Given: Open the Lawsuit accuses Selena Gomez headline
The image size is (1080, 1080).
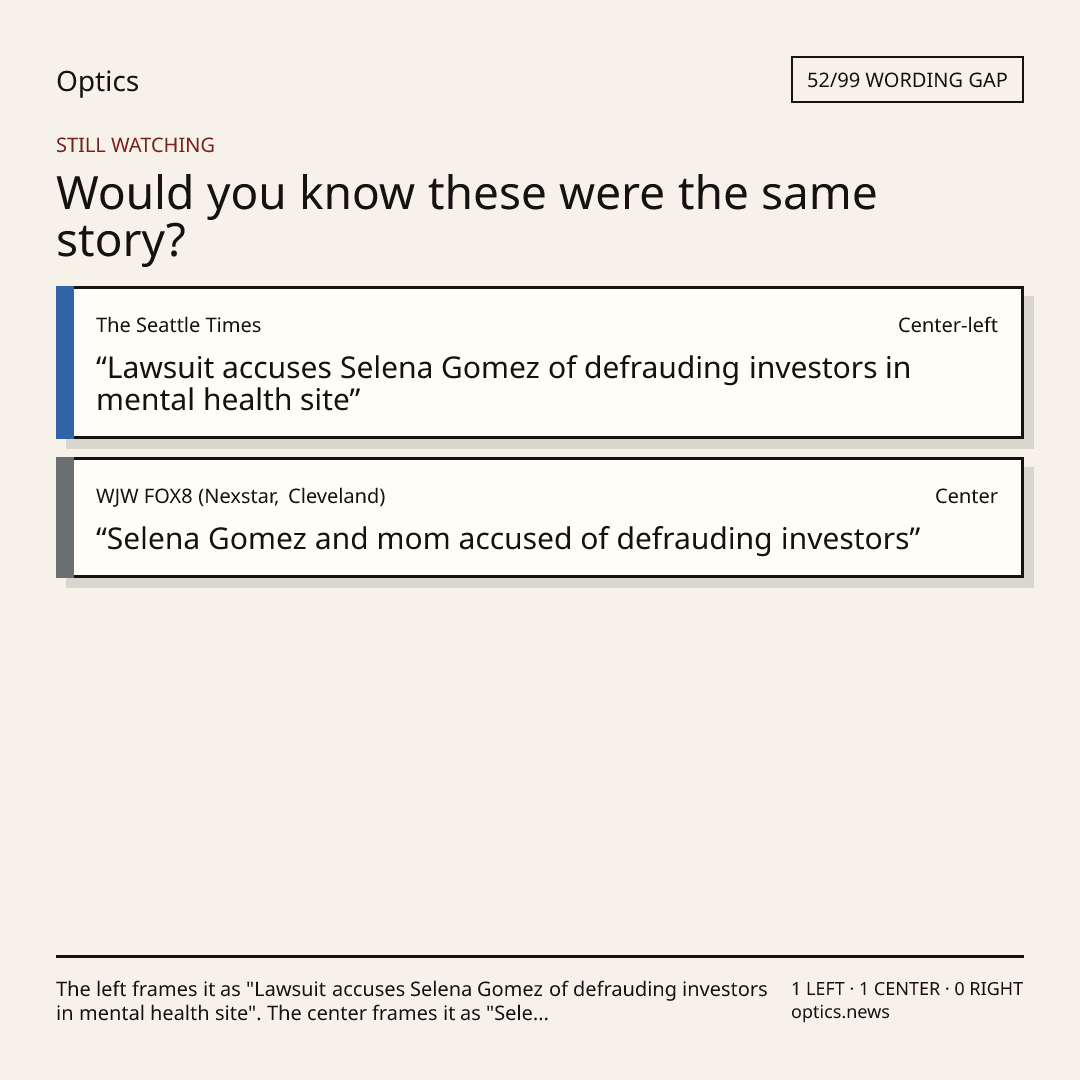Looking at the screenshot, I should [x=503, y=384].
